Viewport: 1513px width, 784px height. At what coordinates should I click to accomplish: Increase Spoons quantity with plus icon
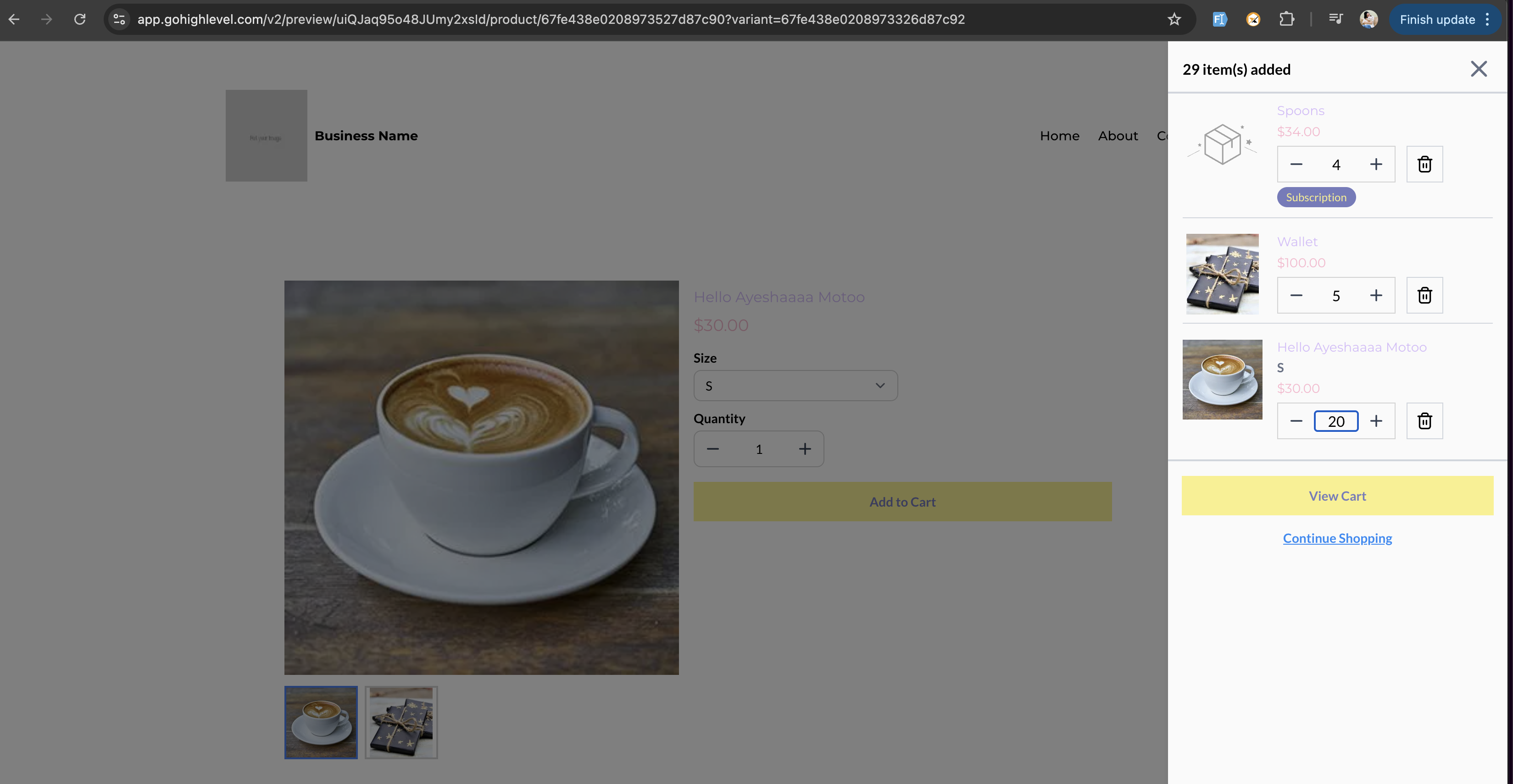pyautogui.click(x=1376, y=164)
